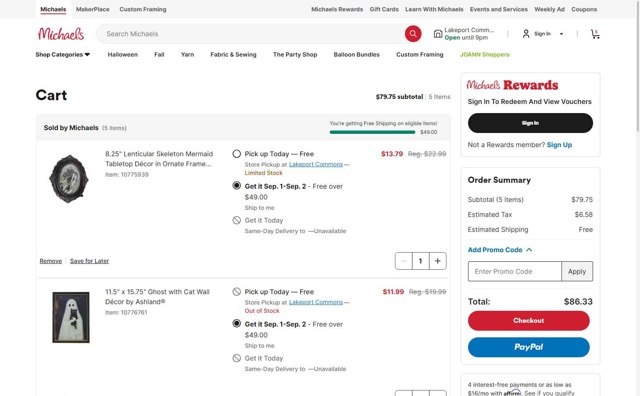Viewport: 640px width, 396px height.
Task: Click the red Checkout button
Action: tap(529, 320)
